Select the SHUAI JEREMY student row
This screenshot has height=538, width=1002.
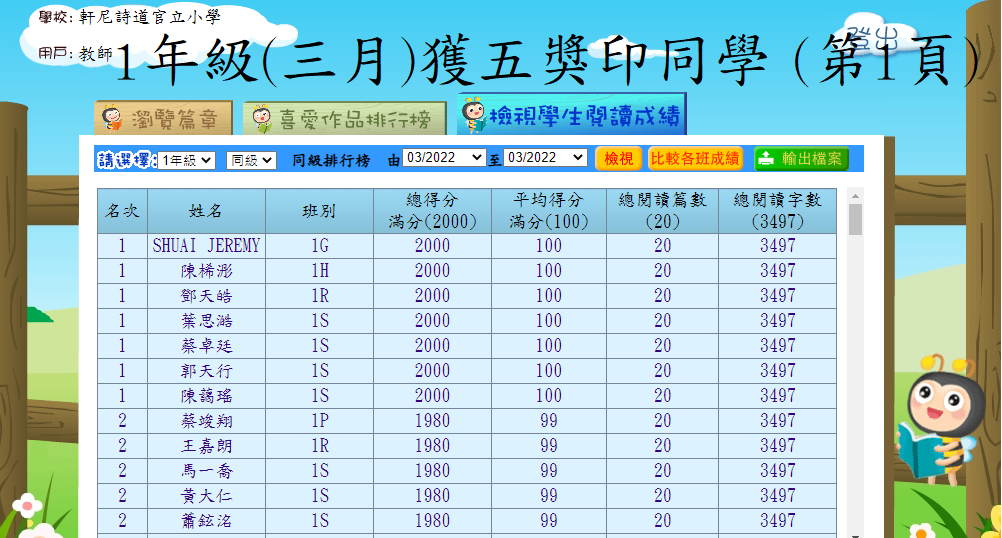[206, 246]
